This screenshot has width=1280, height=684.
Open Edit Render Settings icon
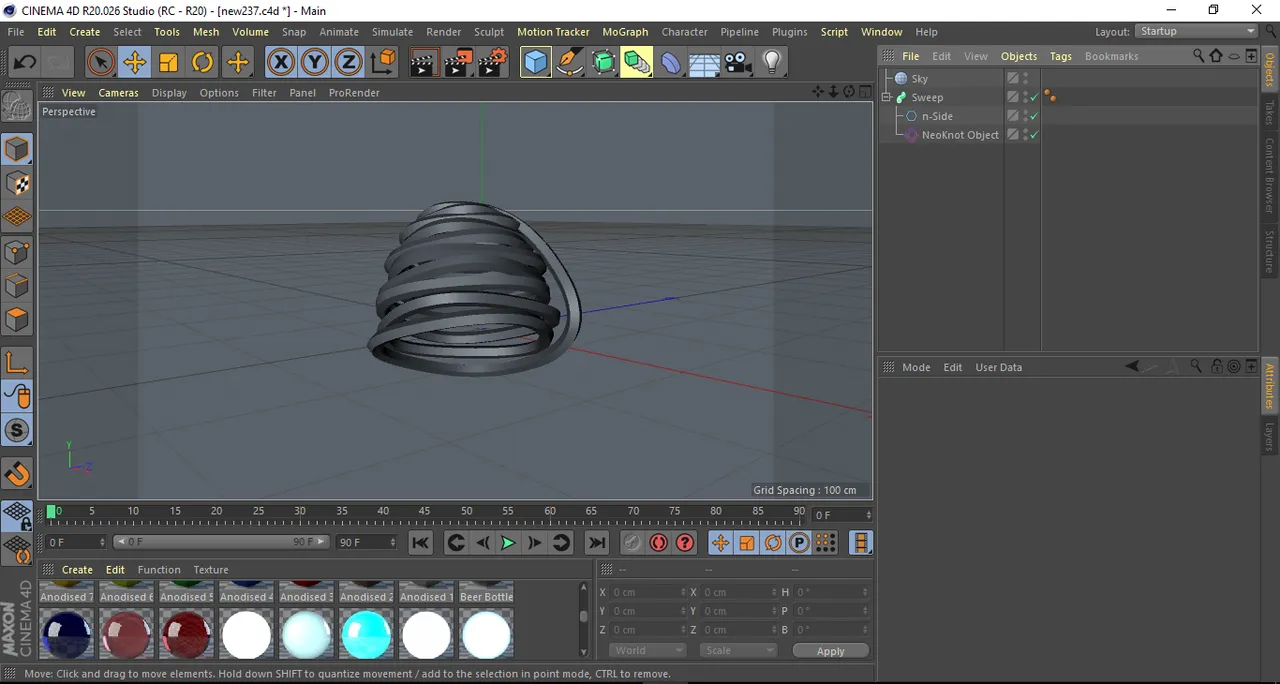(x=492, y=63)
